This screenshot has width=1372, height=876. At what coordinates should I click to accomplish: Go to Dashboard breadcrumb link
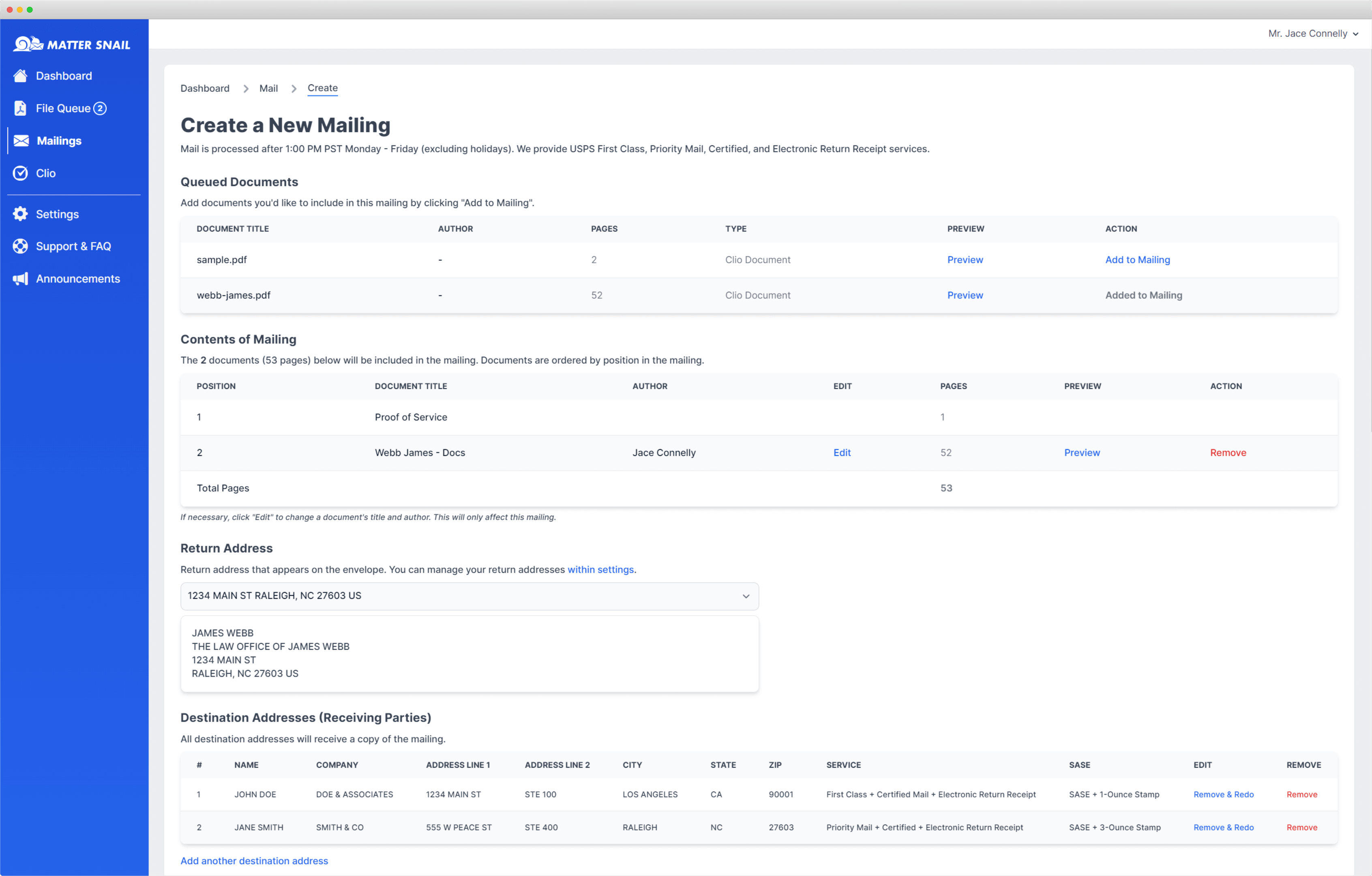point(205,88)
